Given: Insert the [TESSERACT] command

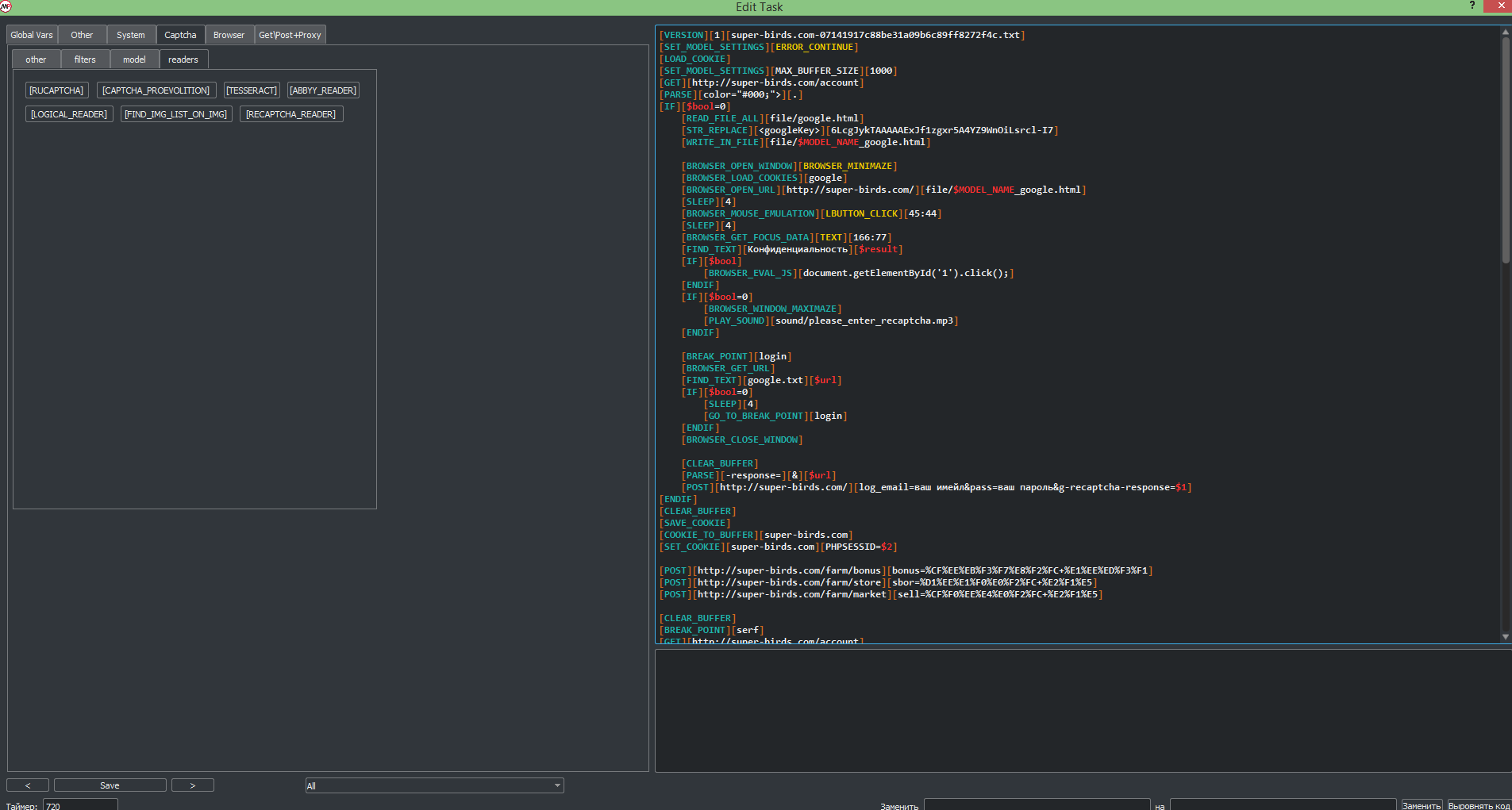Looking at the screenshot, I should 252,90.
